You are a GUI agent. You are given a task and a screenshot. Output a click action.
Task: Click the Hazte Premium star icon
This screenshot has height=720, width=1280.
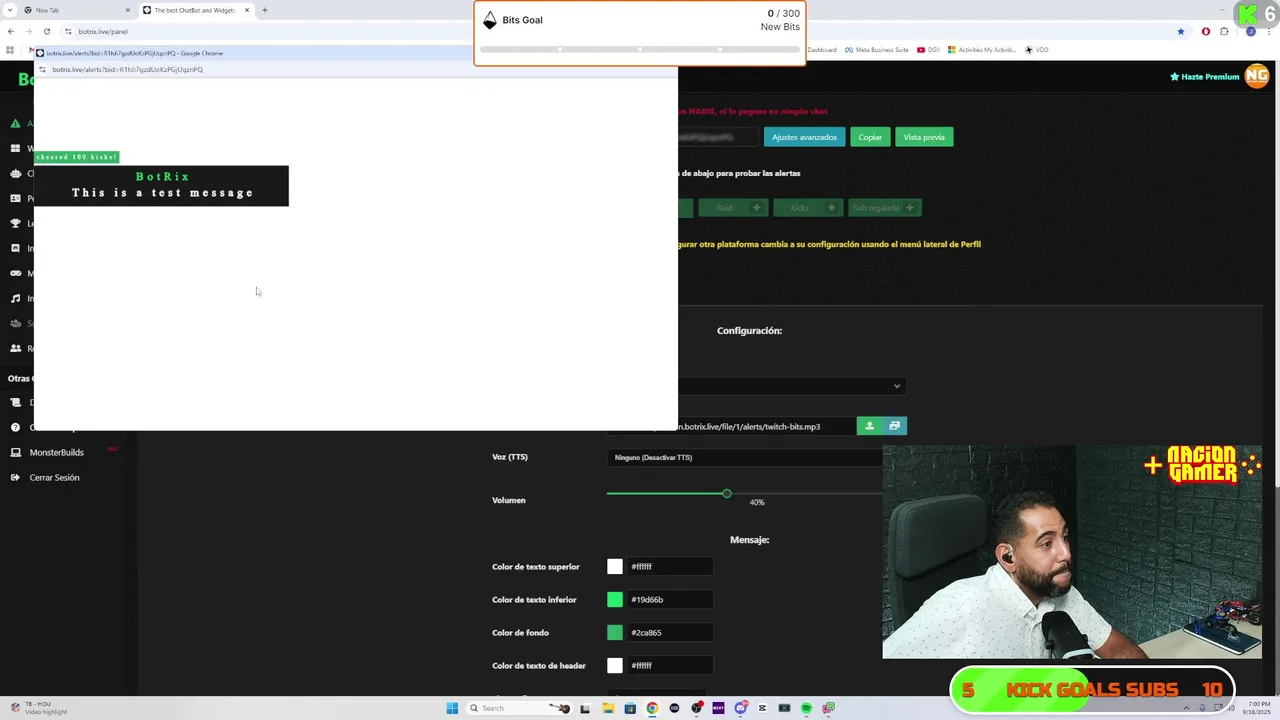coord(1175,77)
